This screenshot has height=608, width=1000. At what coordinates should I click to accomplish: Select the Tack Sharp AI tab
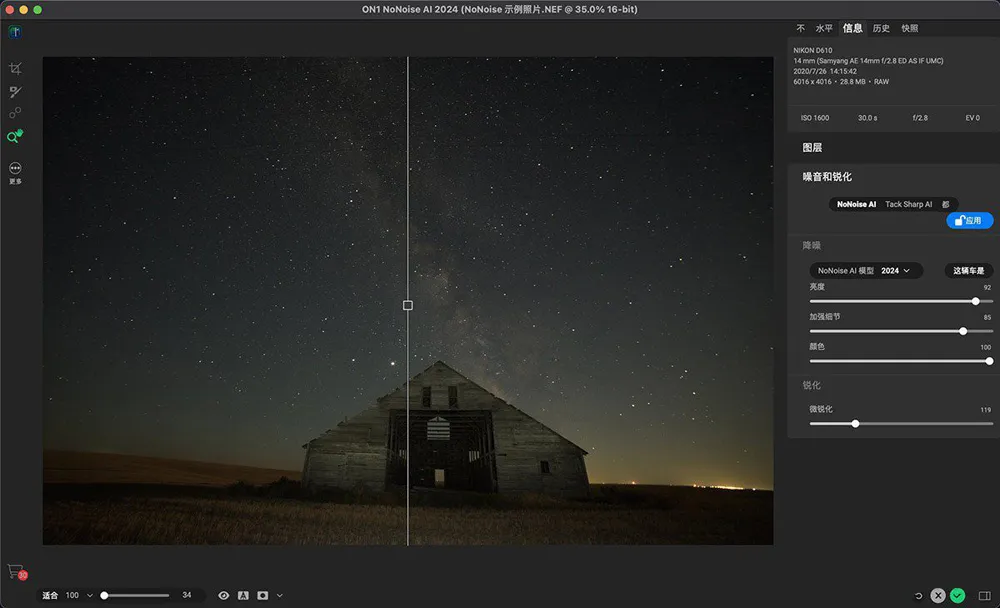pyautogui.click(x=908, y=204)
